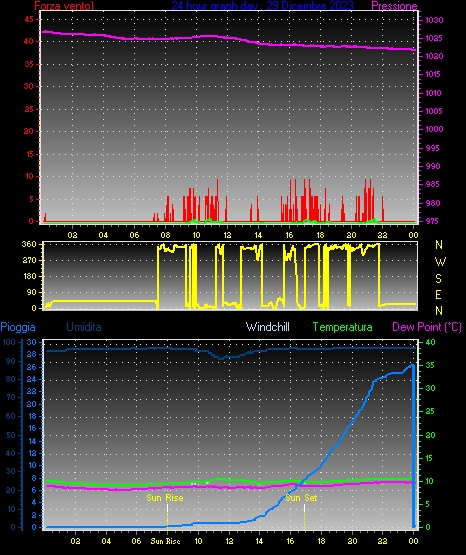Image resolution: width=466 pixels, height=555 pixels.
Task: Click the Temperatura legend label
Action: 342,327
